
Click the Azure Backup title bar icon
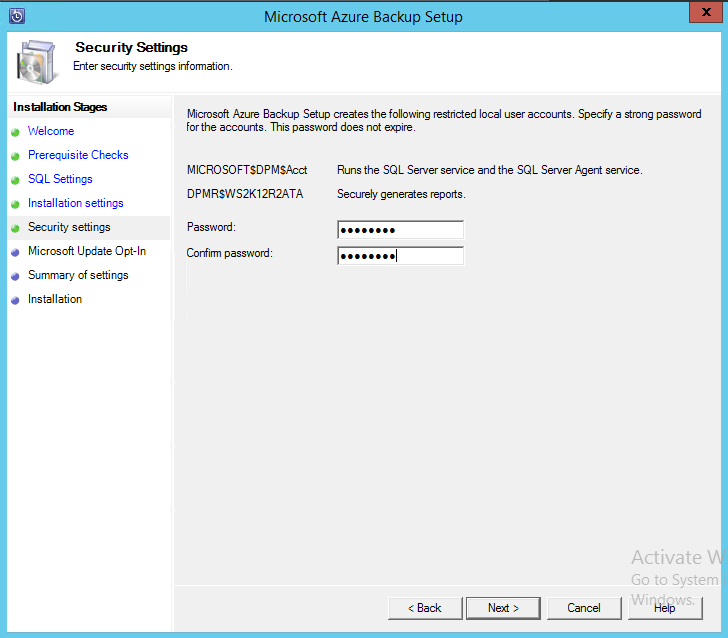pos(16,16)
